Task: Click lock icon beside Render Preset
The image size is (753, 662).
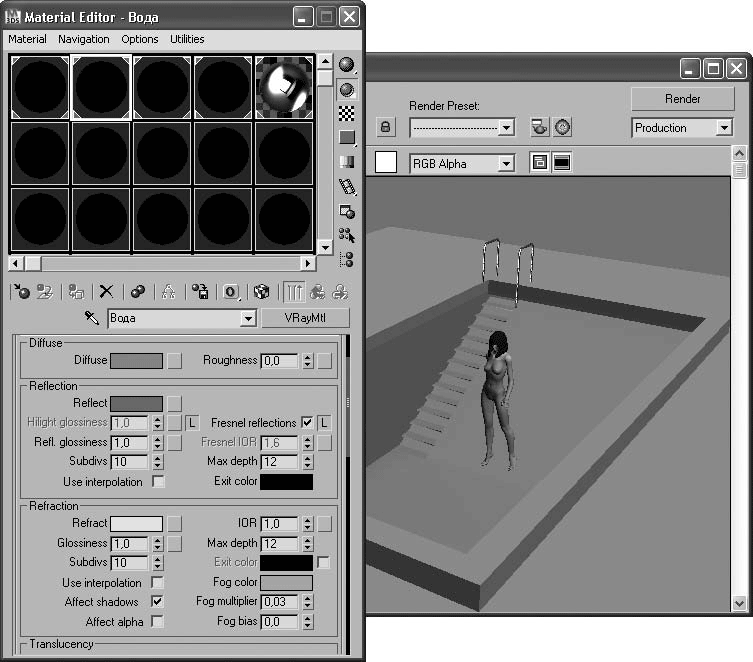Action: tap(386, 128)
